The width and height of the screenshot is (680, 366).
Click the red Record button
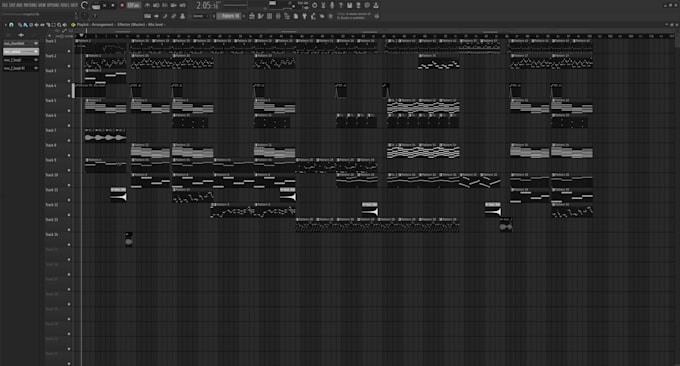click(122, 6)
